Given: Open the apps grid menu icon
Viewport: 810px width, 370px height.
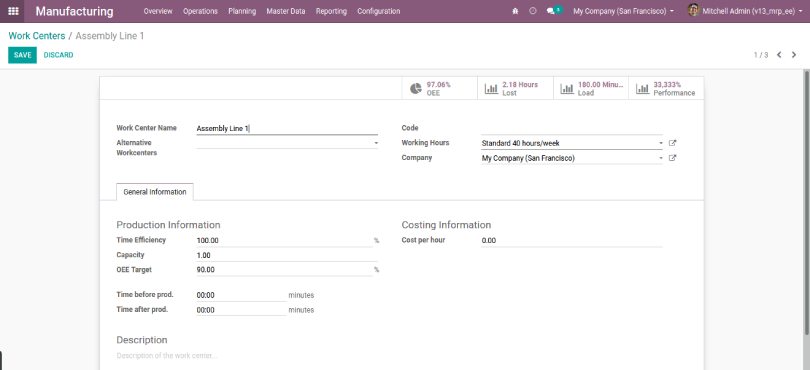Looking at the screenshot, I should tap(13, 11).
